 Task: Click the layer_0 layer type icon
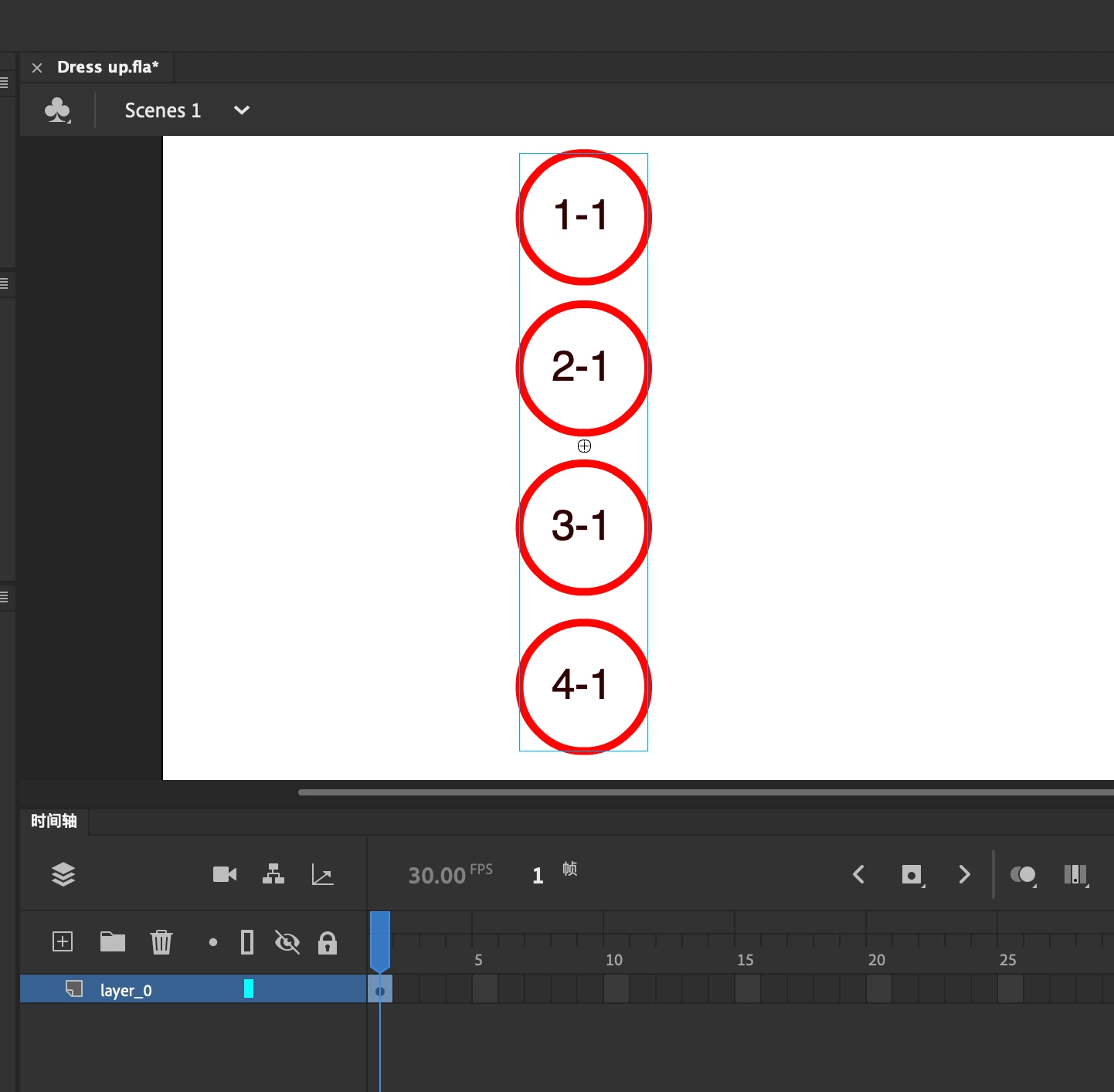(74, 989)
